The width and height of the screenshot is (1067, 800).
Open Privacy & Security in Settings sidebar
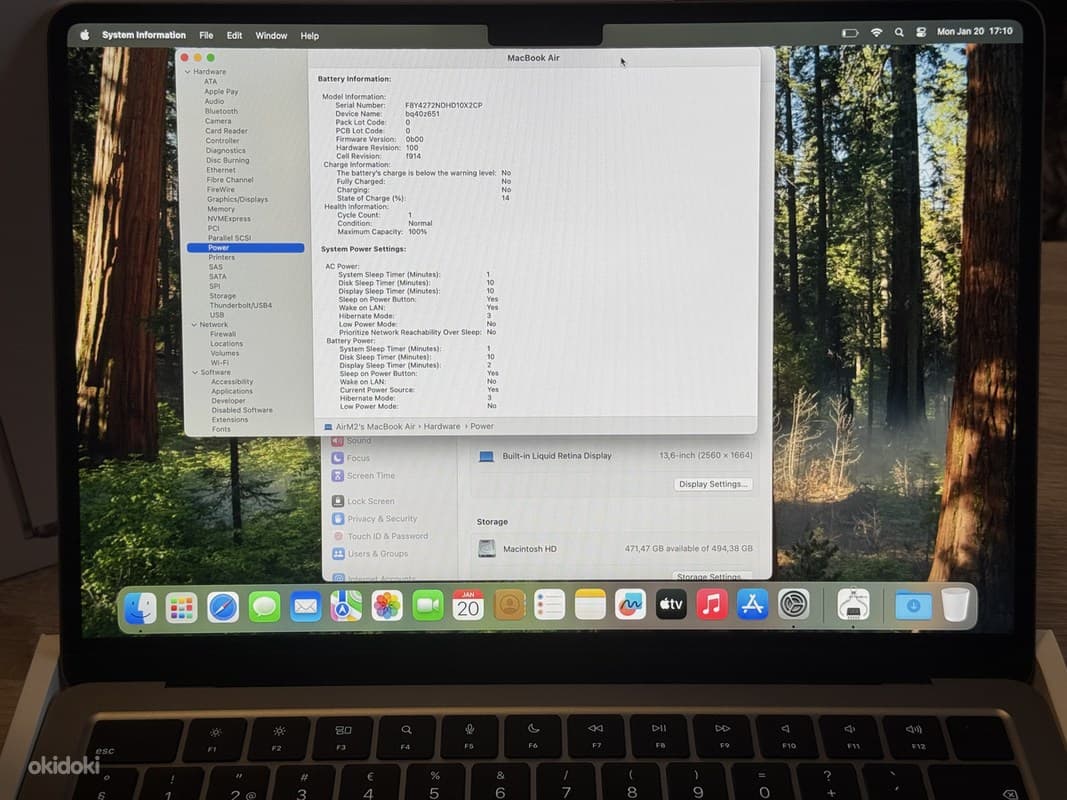[375, 518]
